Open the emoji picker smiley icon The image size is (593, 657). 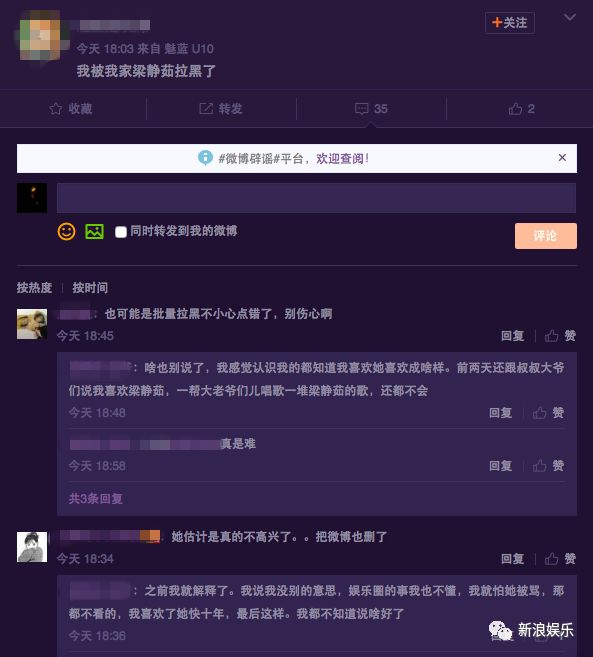pos(66,231)
